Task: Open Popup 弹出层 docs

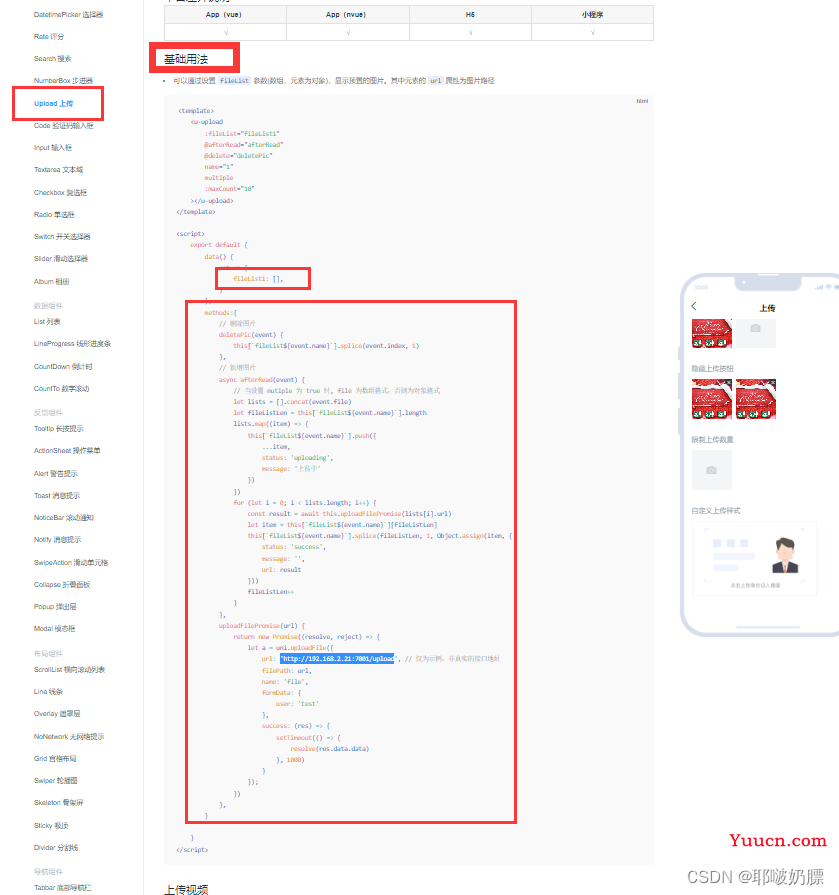Action: pyautogui.click(x=55, y=607)
